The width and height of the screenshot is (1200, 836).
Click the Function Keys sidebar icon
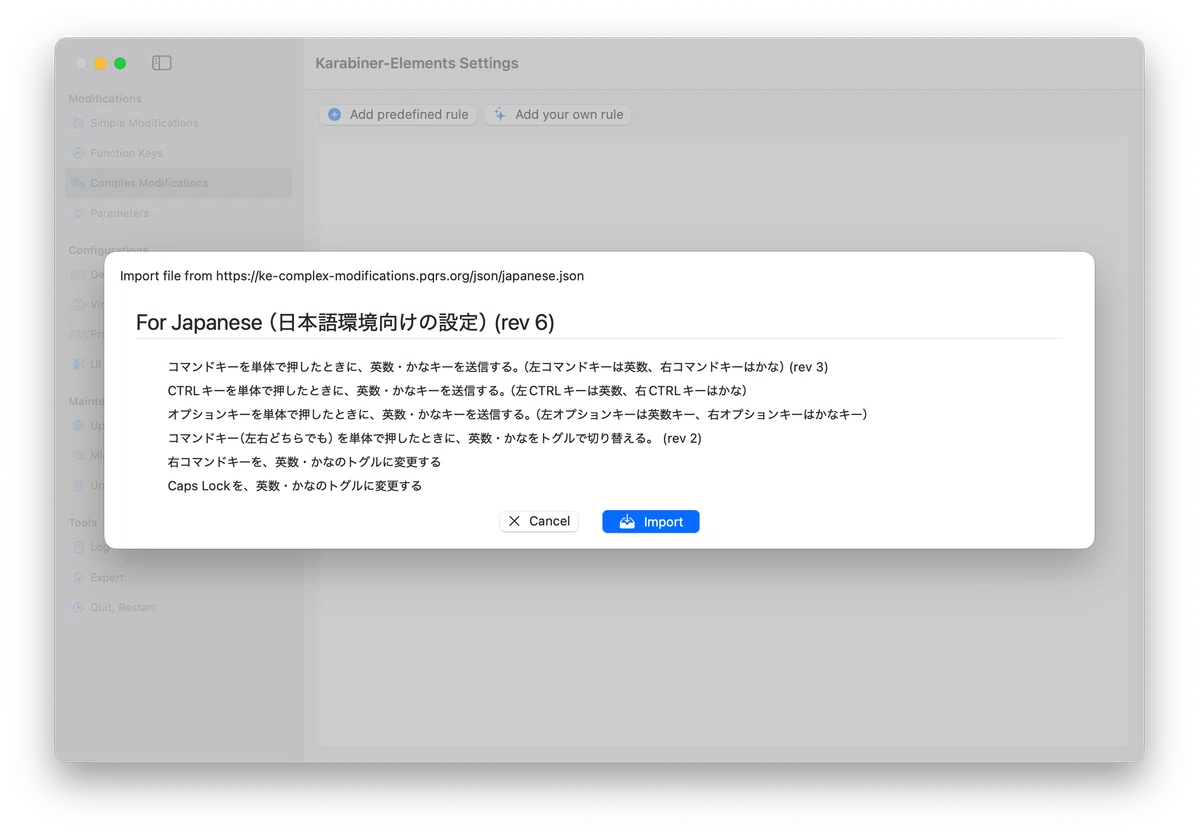click(78, 153)
